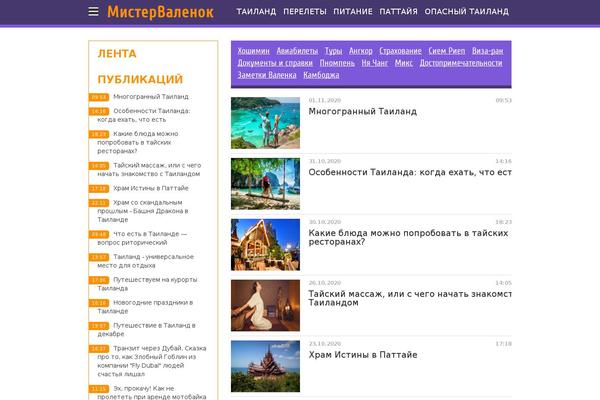Screen dimensions: 600x400
Task: Open the ПИТАНИЕ menu item
Action: pyautogui.click(x=353, y=11)
